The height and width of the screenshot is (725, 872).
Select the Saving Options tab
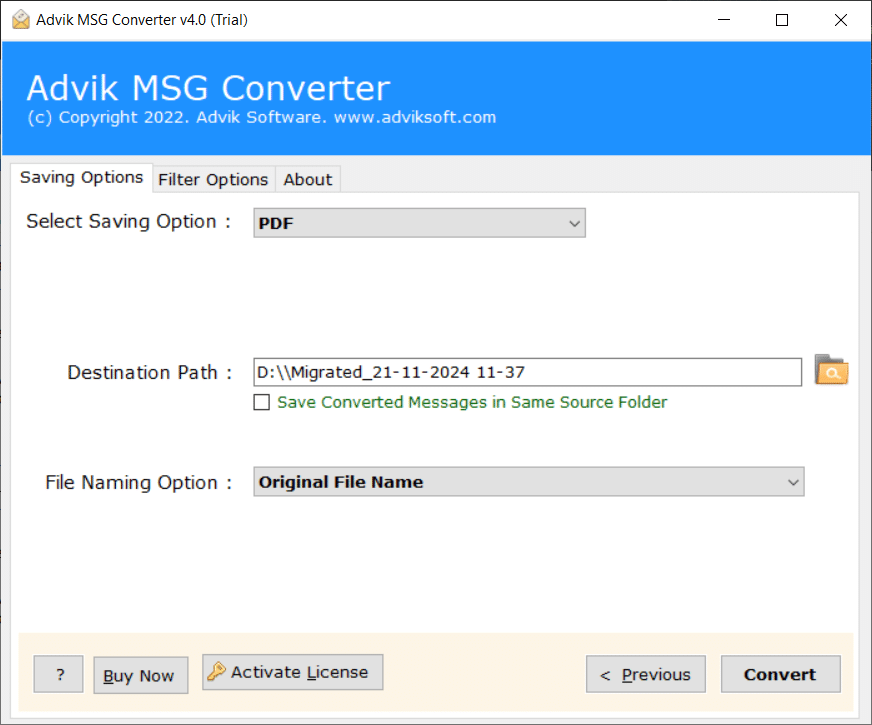tap(82, 177)
